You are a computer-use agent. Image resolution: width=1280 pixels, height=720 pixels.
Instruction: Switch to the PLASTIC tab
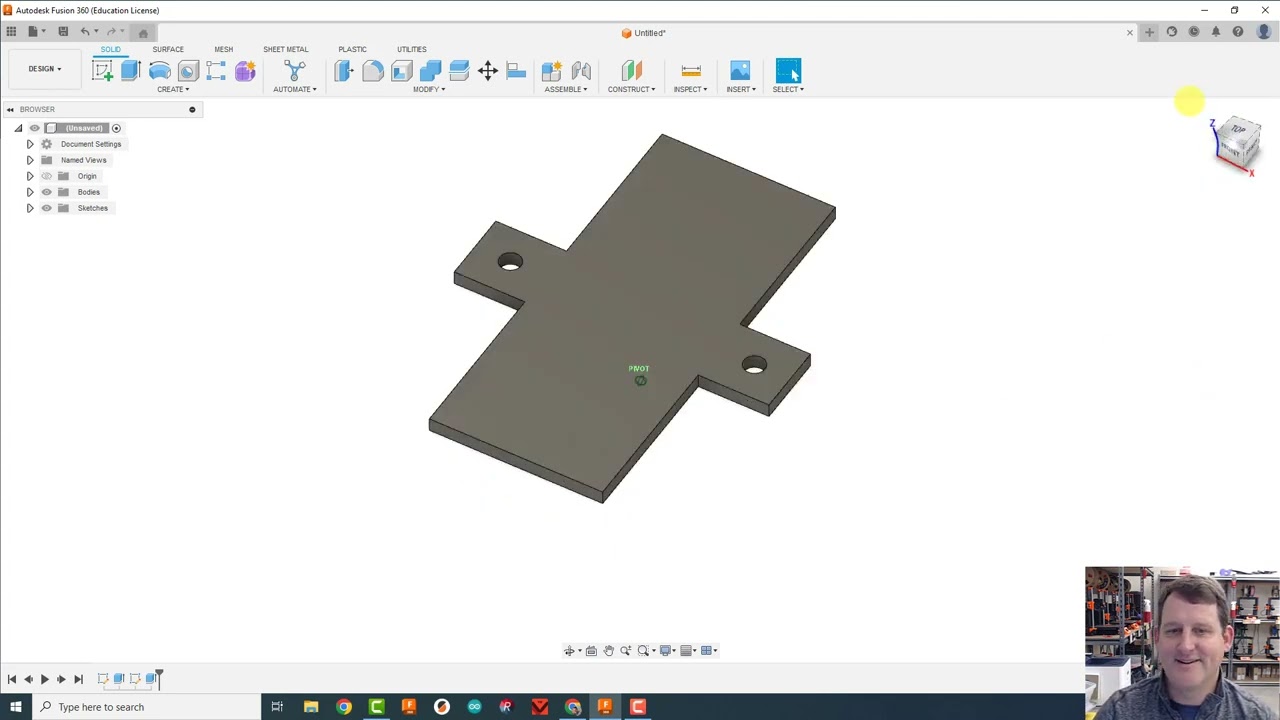pyautogui.click(x=352, y=49)
